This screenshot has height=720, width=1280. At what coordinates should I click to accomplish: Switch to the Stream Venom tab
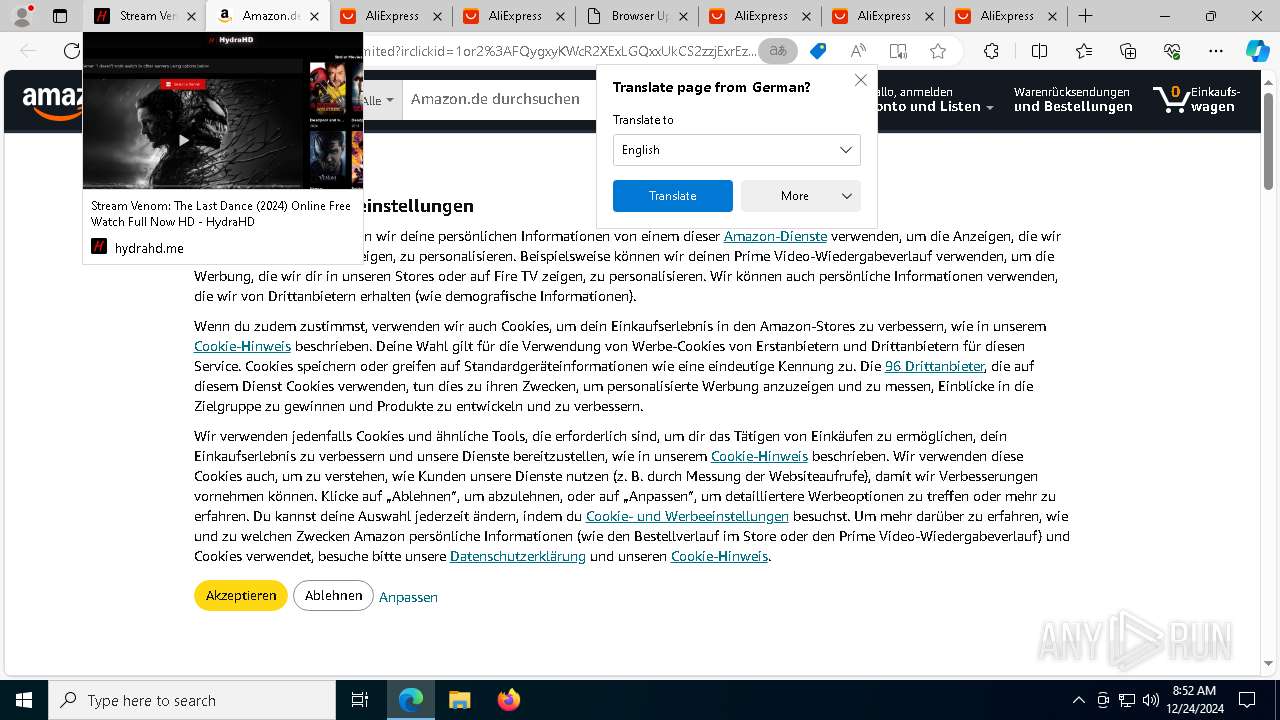(x=145, y=16)
